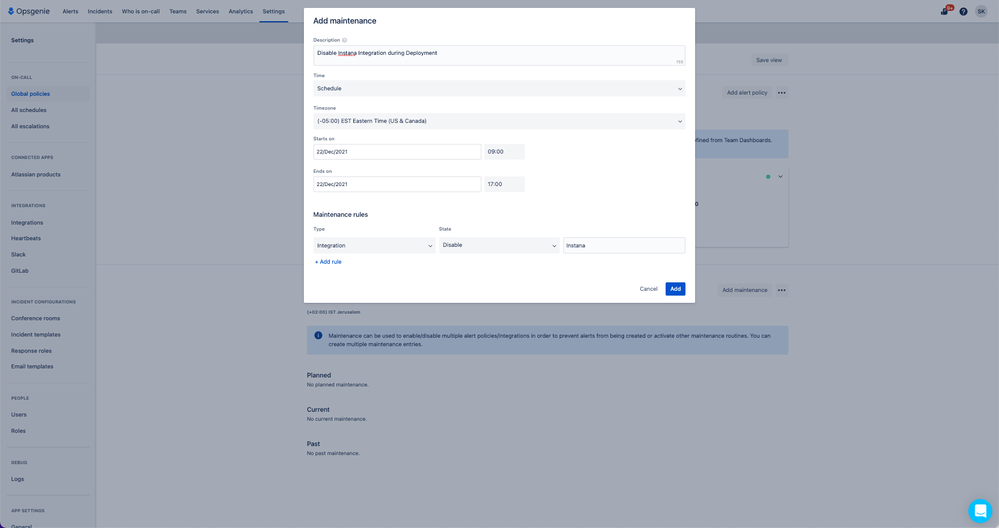The image size is (999, 528).
Task: Open more options next to Add maintenance
Action: pos(782,290)
